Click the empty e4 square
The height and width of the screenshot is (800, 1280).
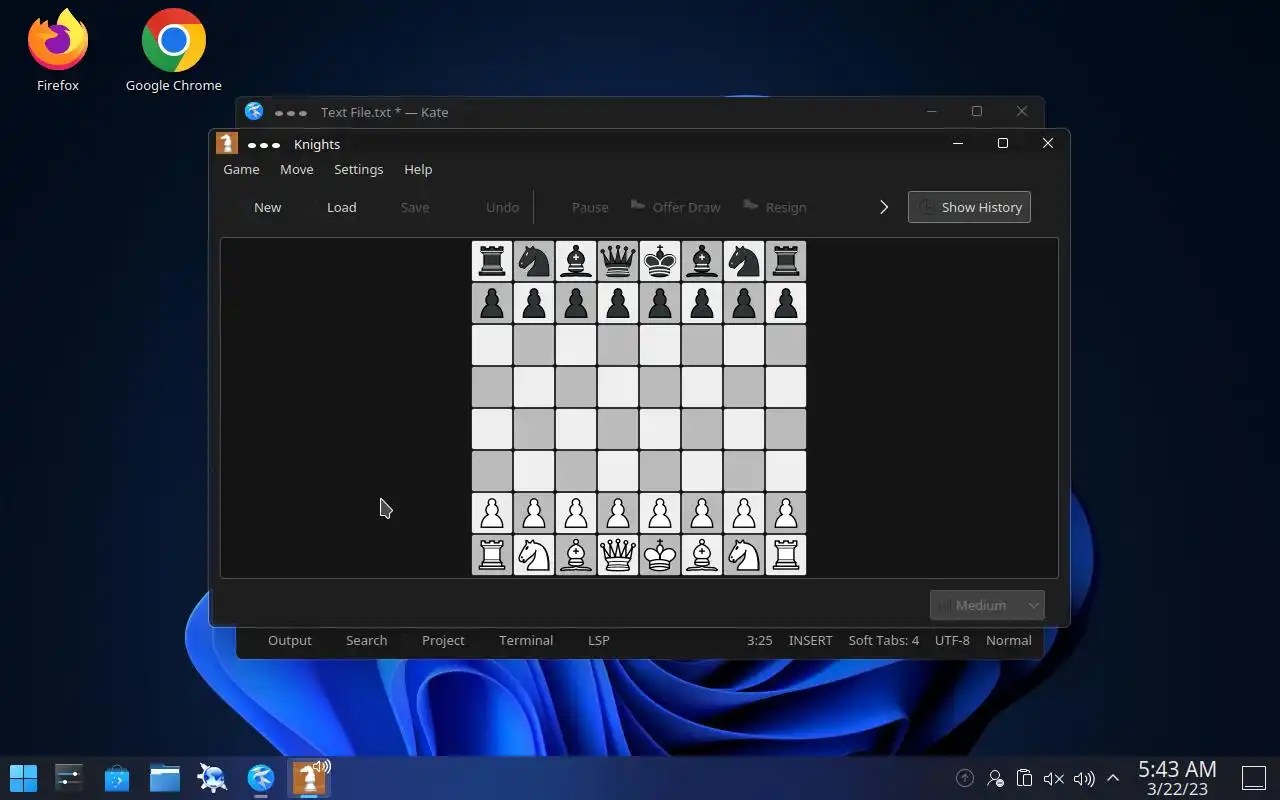660,429
